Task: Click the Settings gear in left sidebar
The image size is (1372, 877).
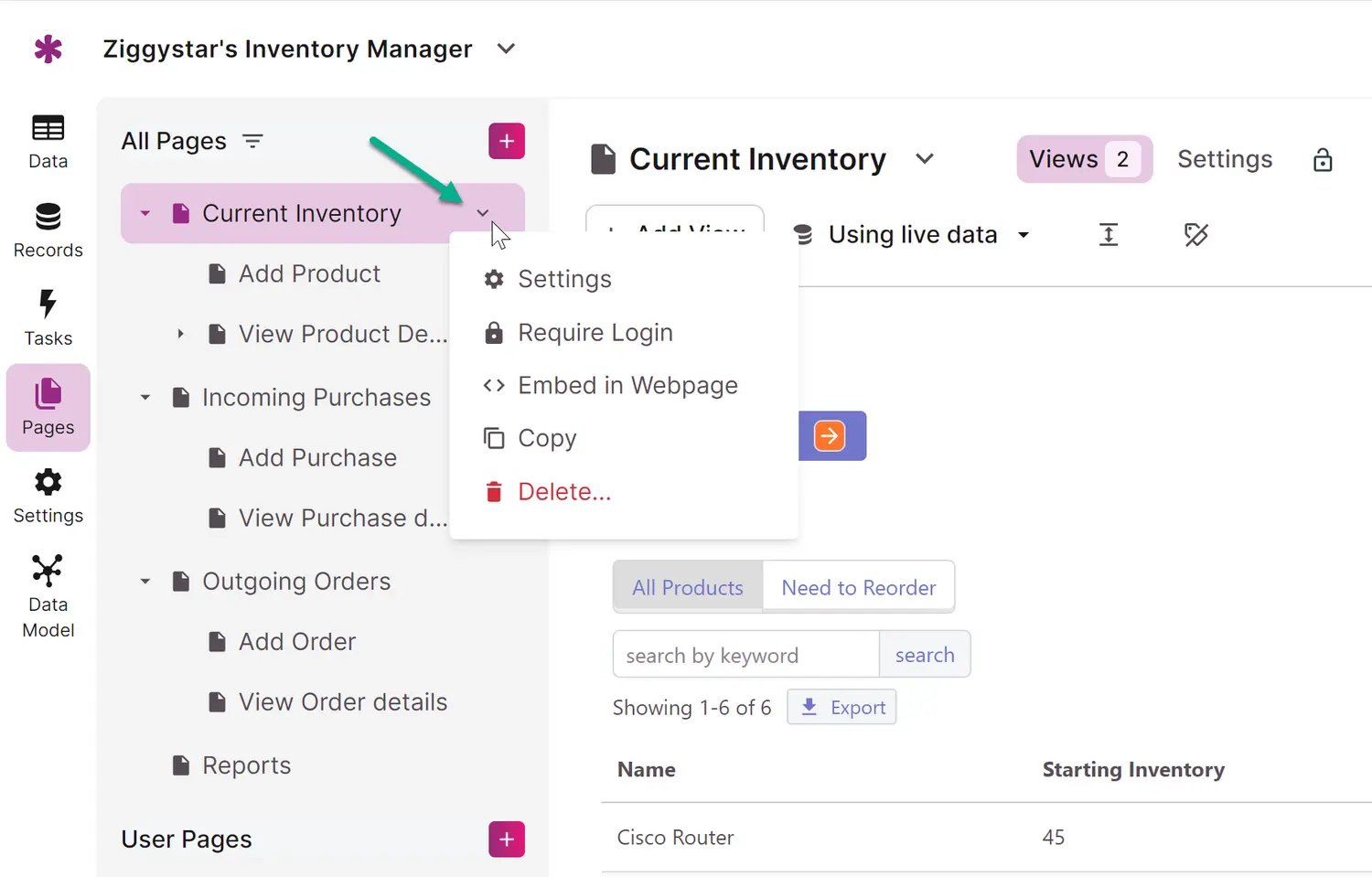Action: (48, 496)
